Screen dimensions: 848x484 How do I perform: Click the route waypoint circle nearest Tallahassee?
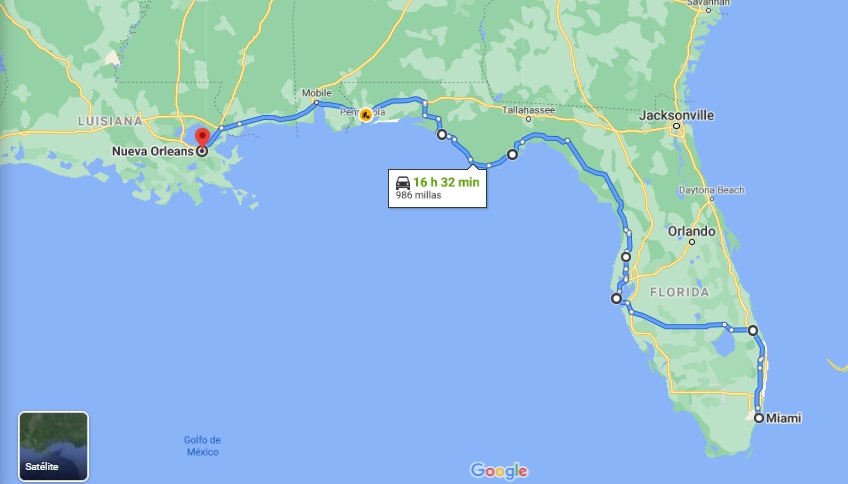[512, 155]
